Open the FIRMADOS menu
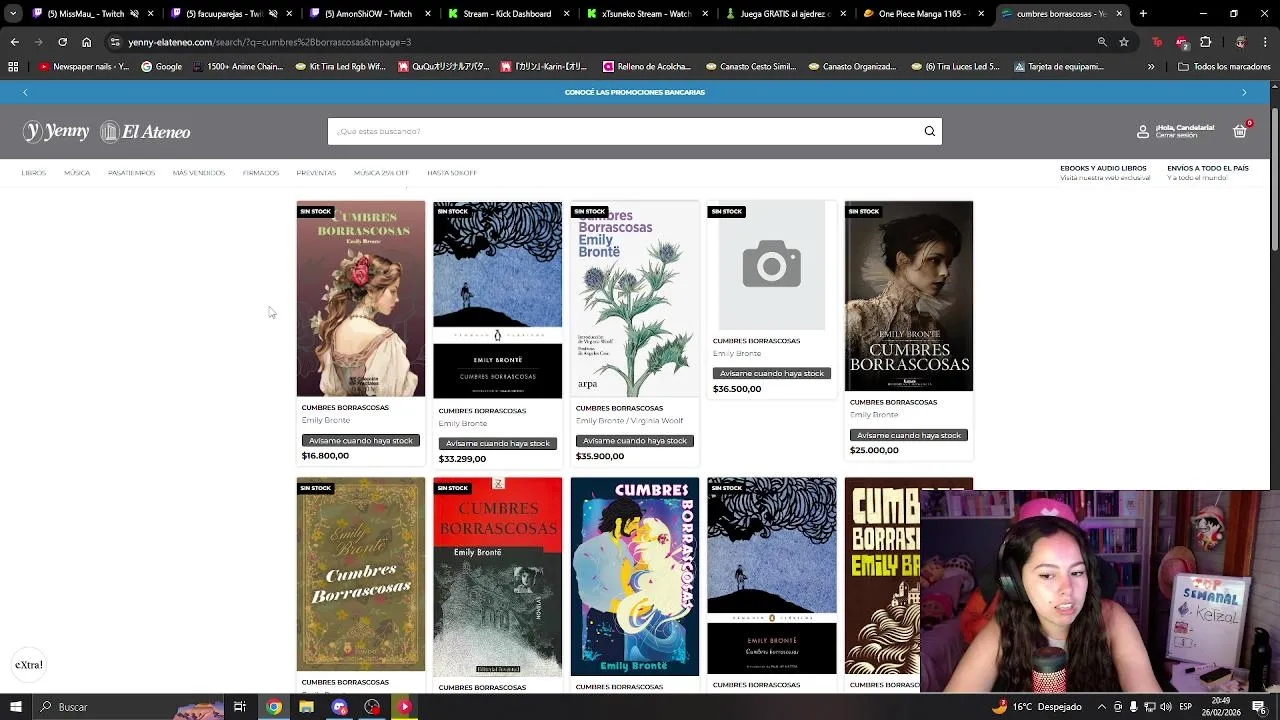Viewport: 1280px width, 720px height. [x=260, y=173]
